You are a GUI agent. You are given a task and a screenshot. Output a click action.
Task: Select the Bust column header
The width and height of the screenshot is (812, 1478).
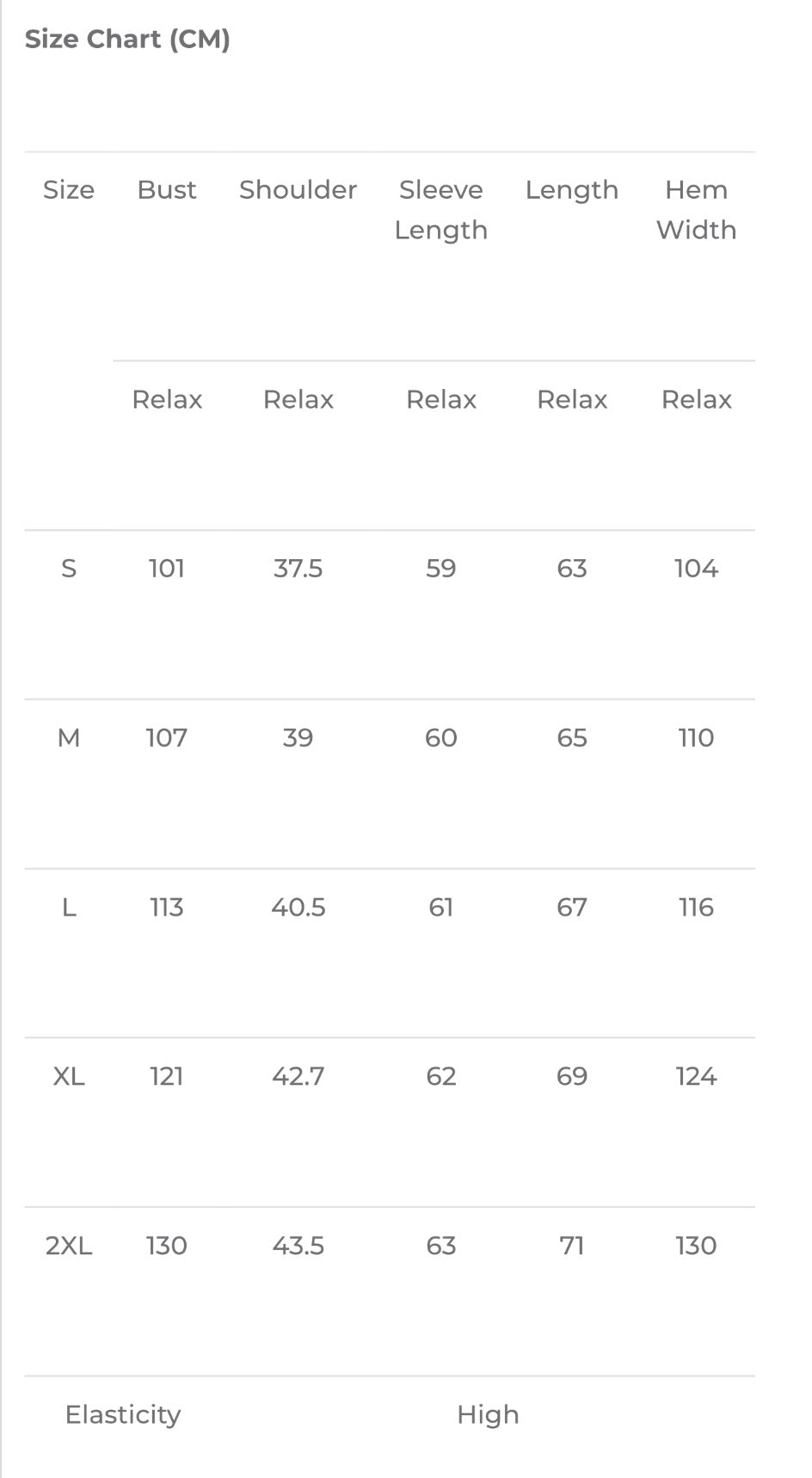(167, 189)
